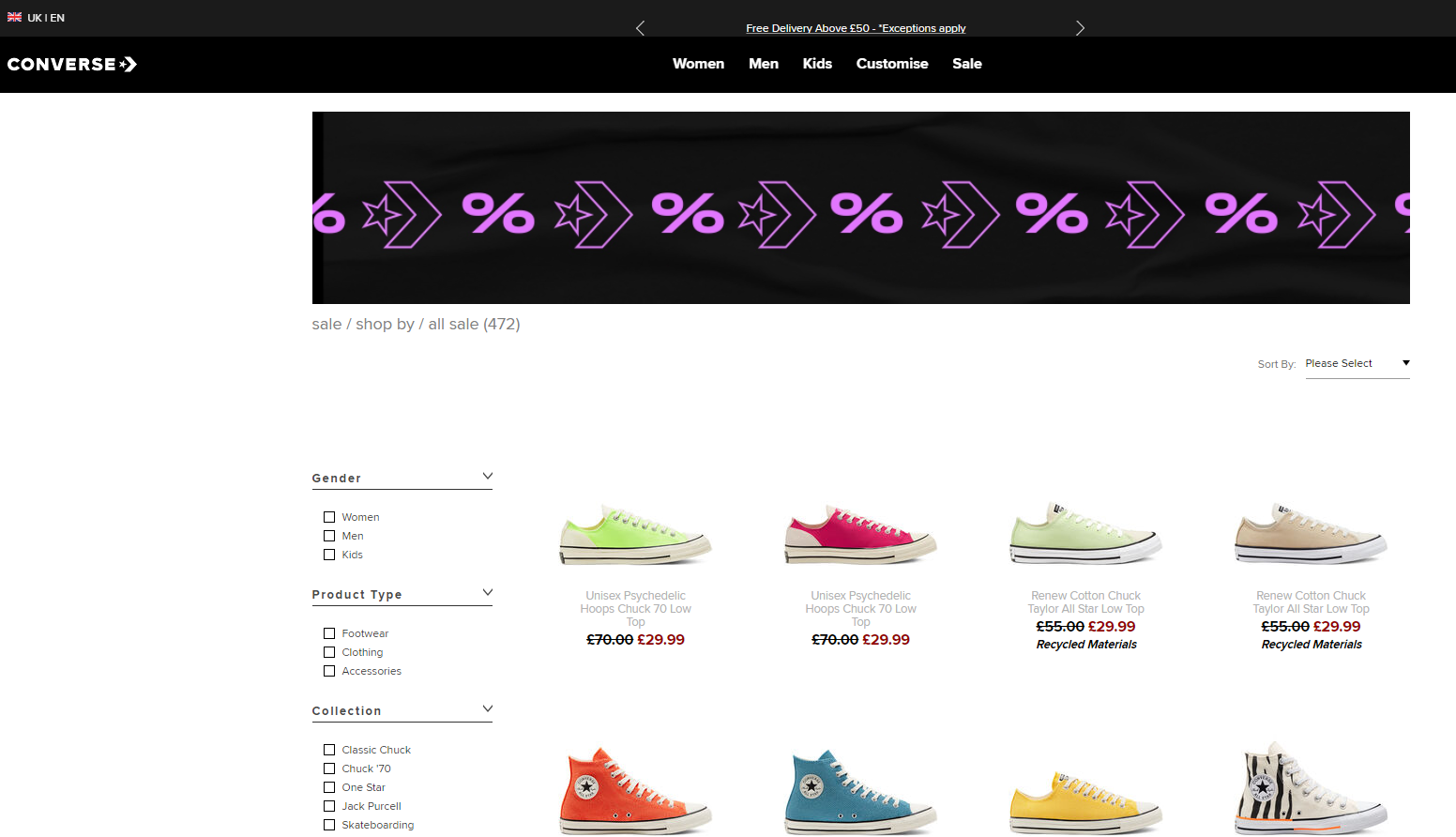Image resolution: width=1456 pixels, height=837 pixels.
Task: Open the zebra print high top shoe
Action: click(1312, 788)
